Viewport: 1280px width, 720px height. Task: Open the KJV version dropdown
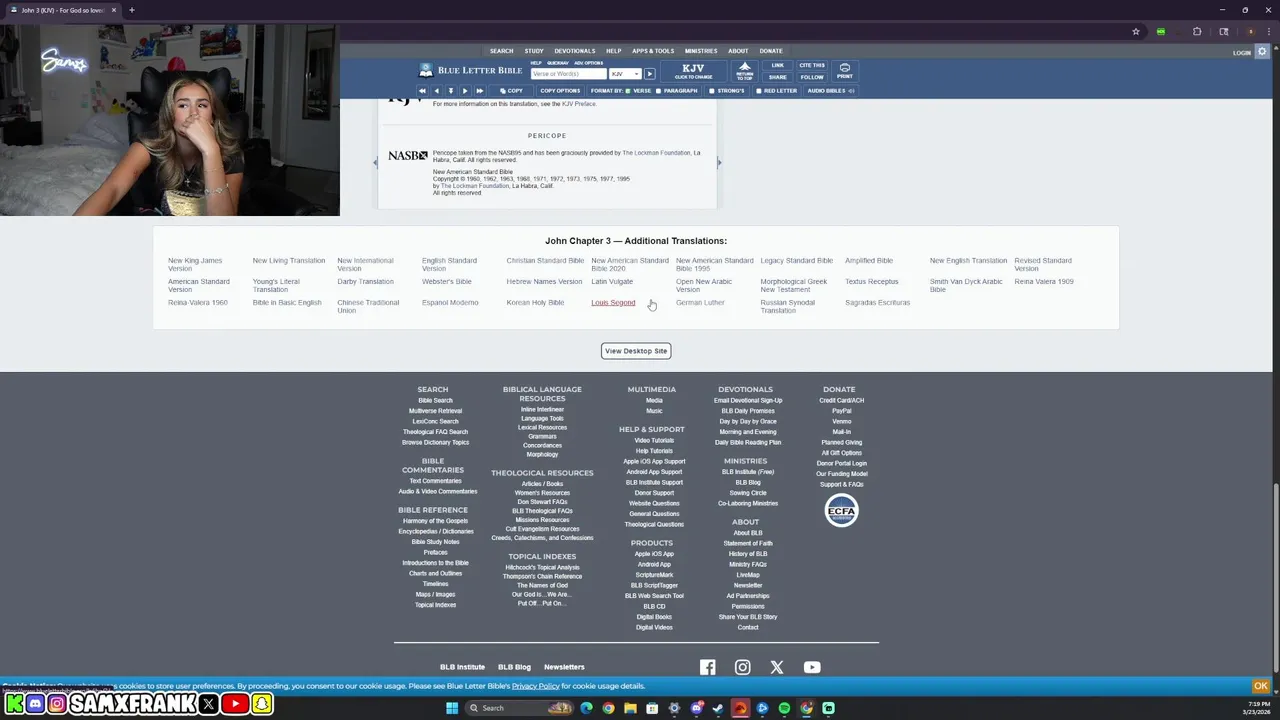625,74
